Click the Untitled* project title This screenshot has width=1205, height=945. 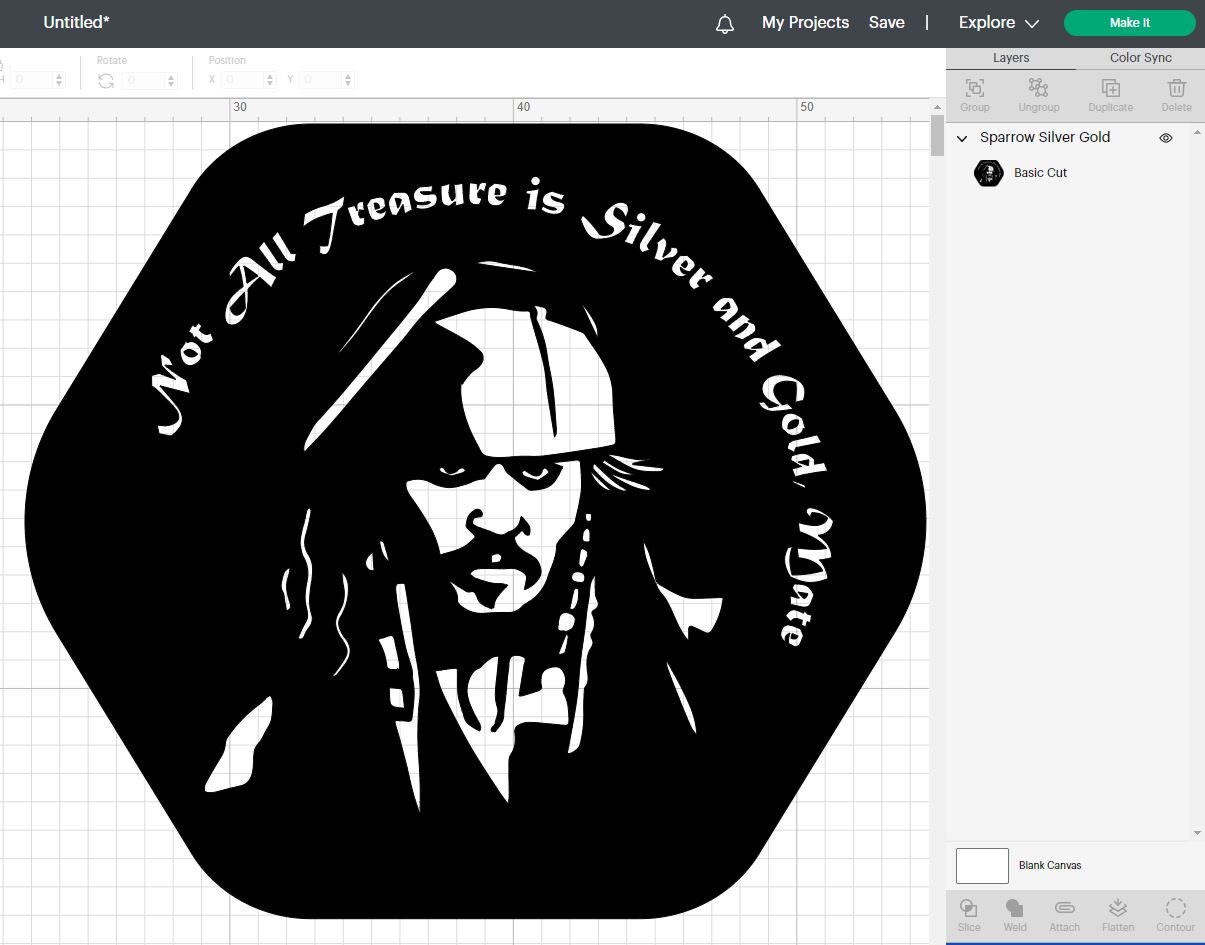(x=76, y=22)
